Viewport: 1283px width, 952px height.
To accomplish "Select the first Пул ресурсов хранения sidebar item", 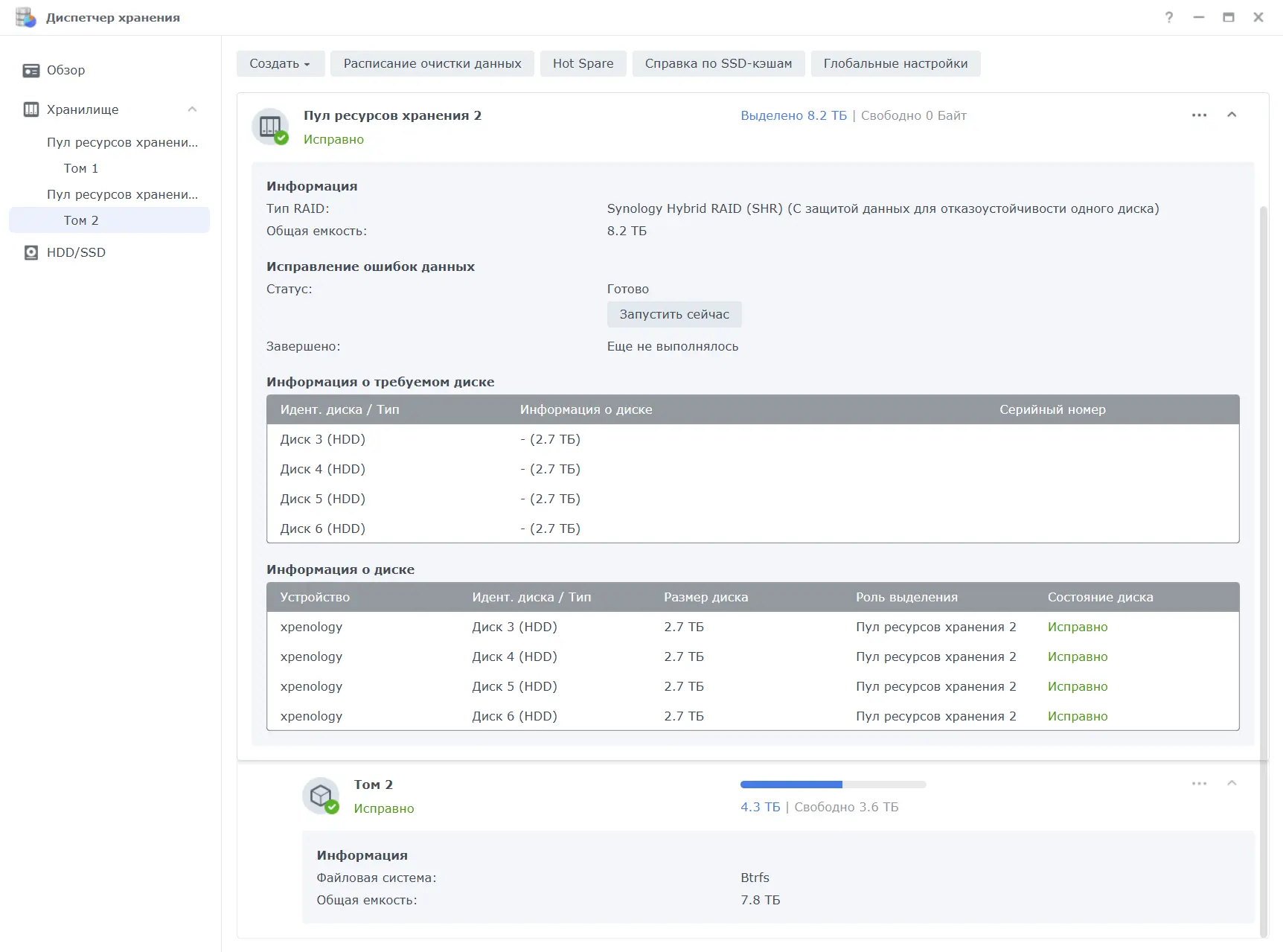I will coord(109,142).
